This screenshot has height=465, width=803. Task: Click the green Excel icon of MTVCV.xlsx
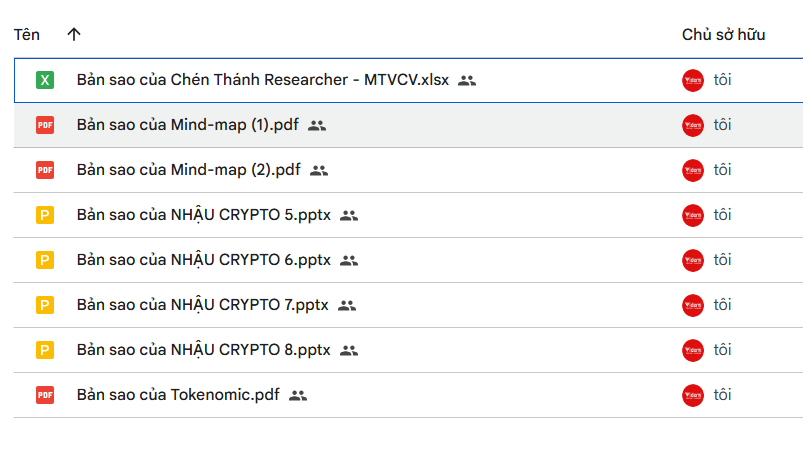(45, 80)
